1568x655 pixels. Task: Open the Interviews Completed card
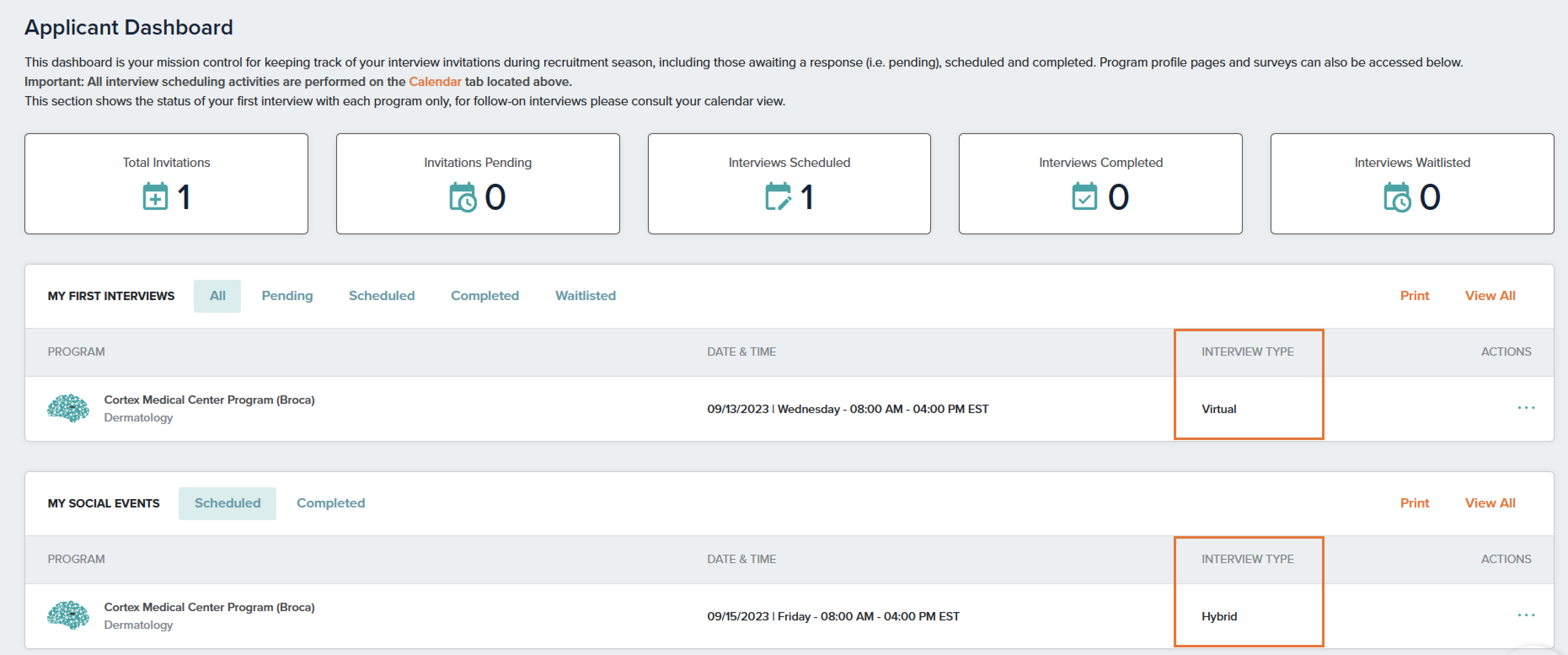coord(1100,184)
